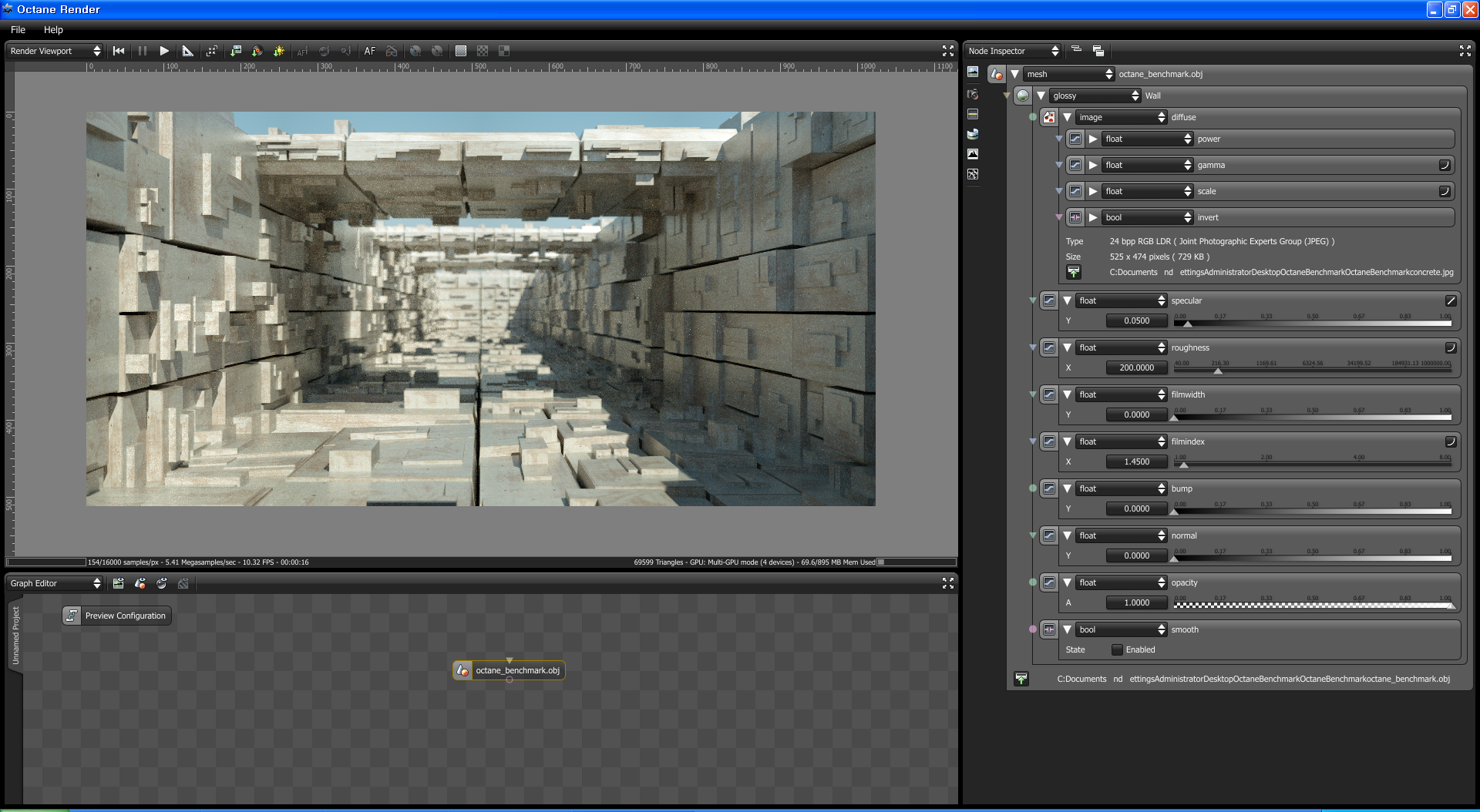Toggle the curve button on the gamma row

[x=1445, y=165]
